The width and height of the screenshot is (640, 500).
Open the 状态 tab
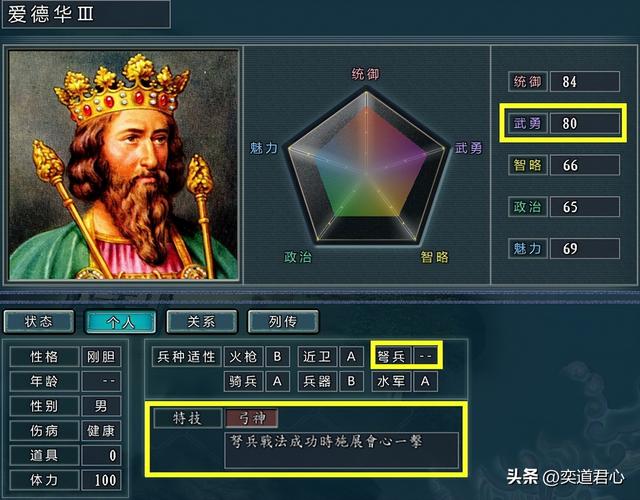[39, 322]
